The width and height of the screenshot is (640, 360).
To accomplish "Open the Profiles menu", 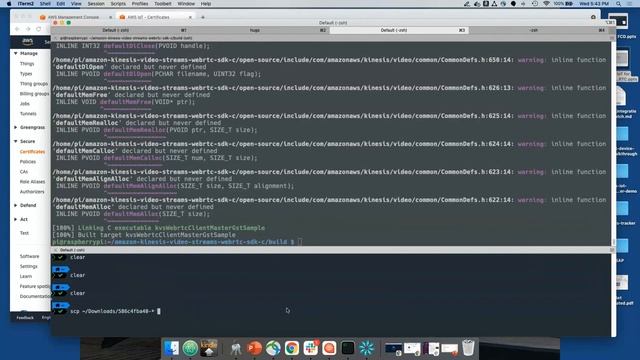I will tap(140, 4).
